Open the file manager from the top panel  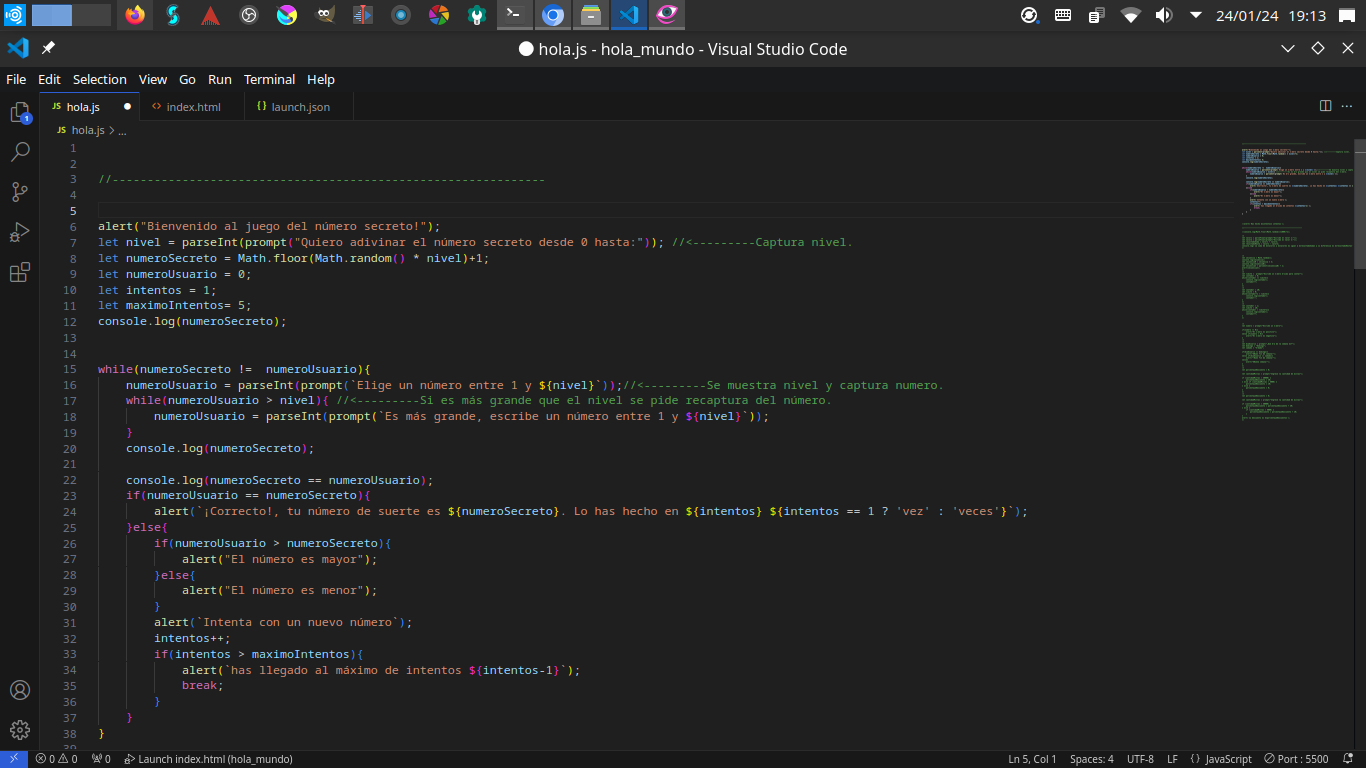click(591, 15)
